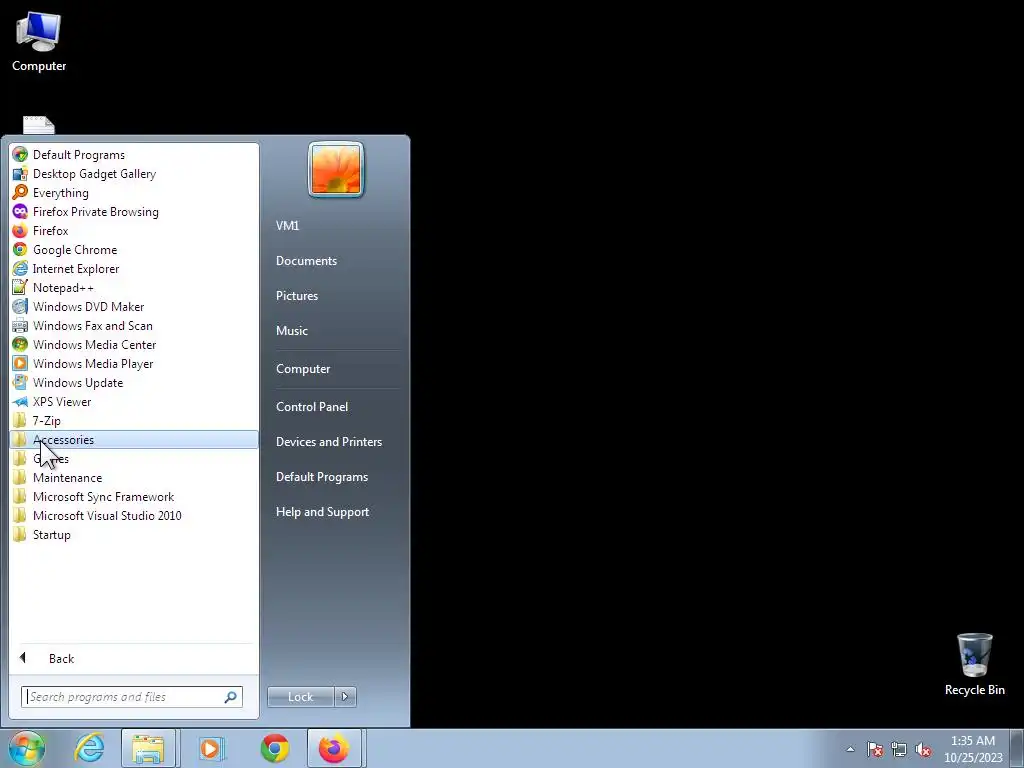Open the Everything search app
Screen dimensions: 1024x768
tap(134, 193)
